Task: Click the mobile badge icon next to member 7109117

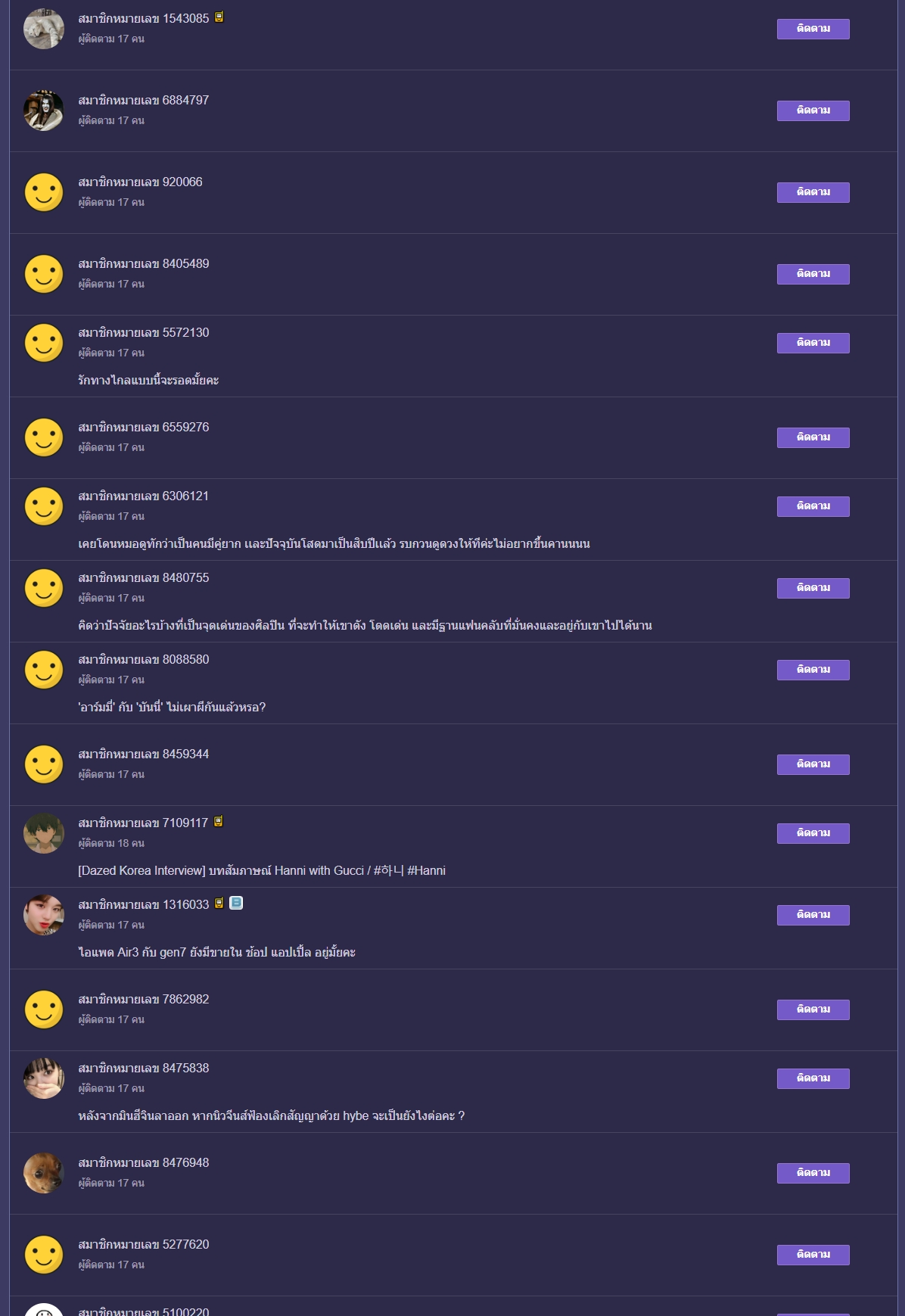Action: [x=218, y=822]
